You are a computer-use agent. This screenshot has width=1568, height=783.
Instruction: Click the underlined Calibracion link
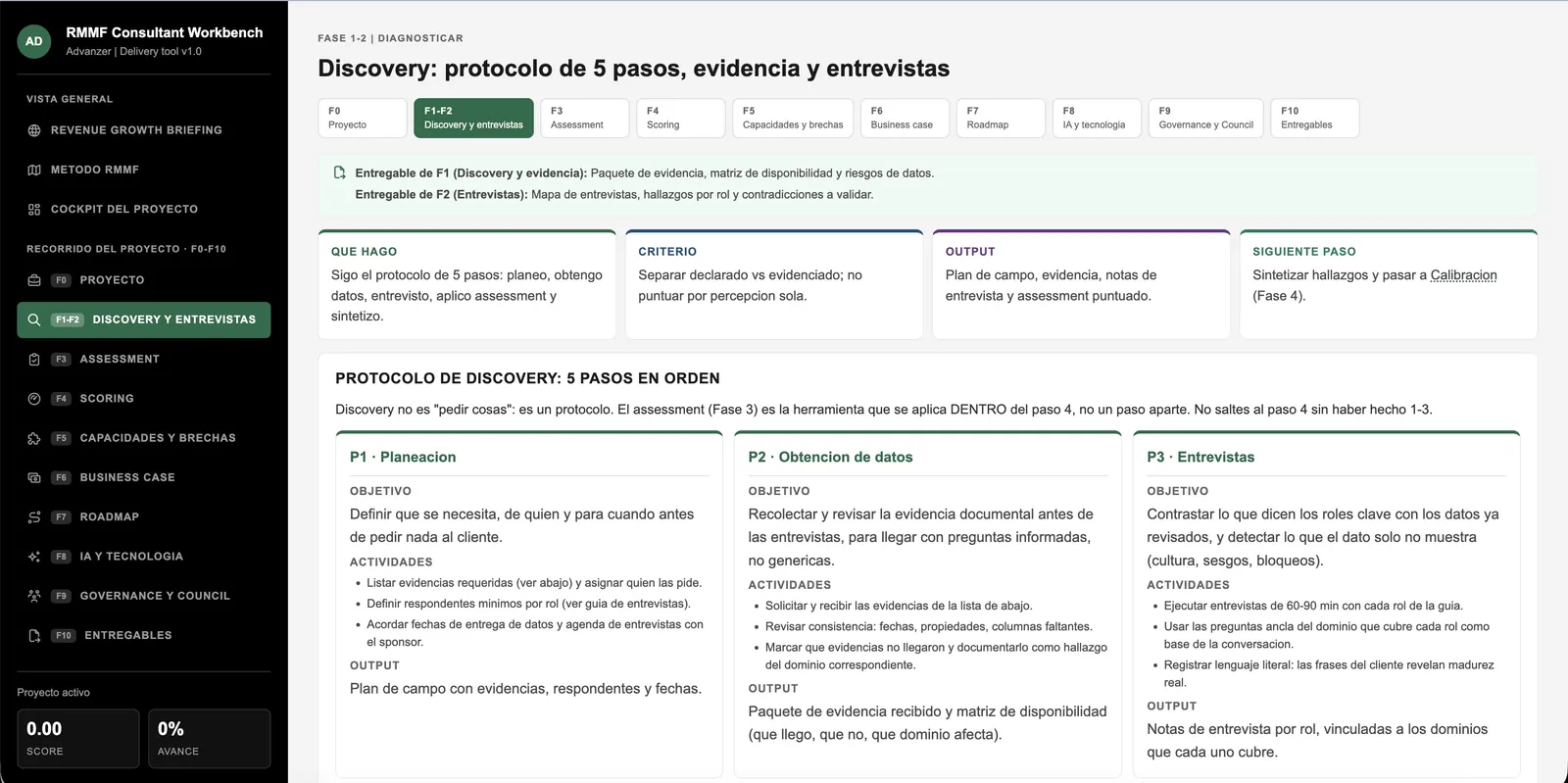coord(1463,275)
